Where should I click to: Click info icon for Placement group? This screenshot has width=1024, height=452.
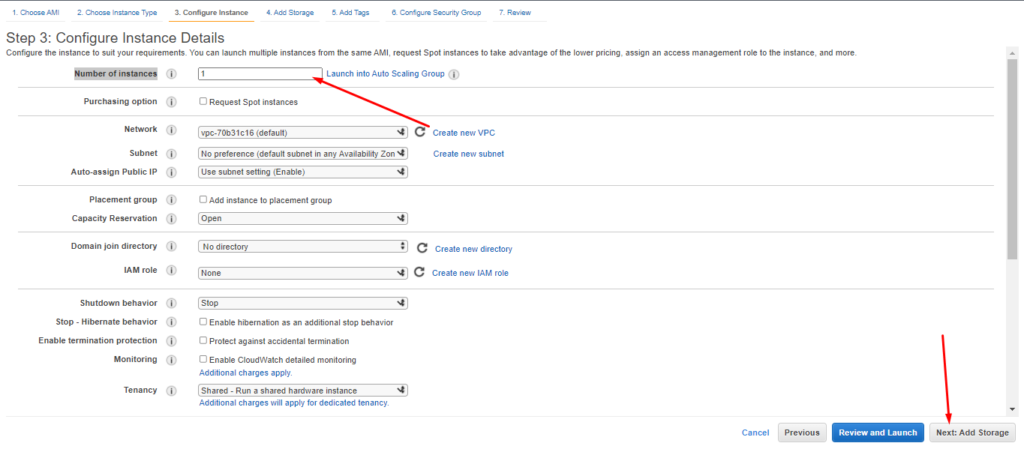(x=172, y=200)
